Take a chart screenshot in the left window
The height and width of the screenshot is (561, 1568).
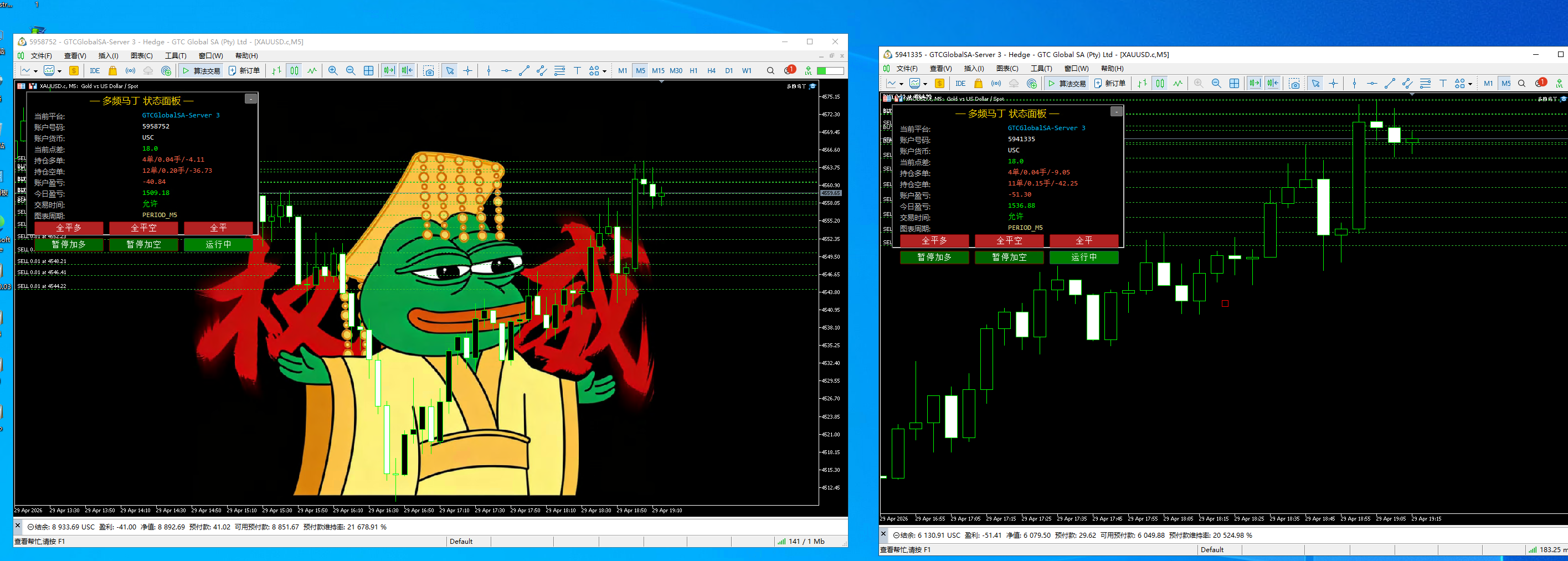click(x=429, y=70)
